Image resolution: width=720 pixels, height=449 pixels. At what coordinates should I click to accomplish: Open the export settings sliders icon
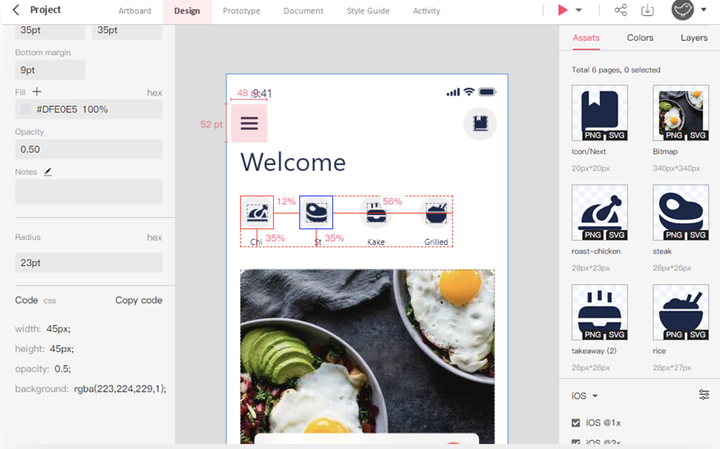coord(703,394)
